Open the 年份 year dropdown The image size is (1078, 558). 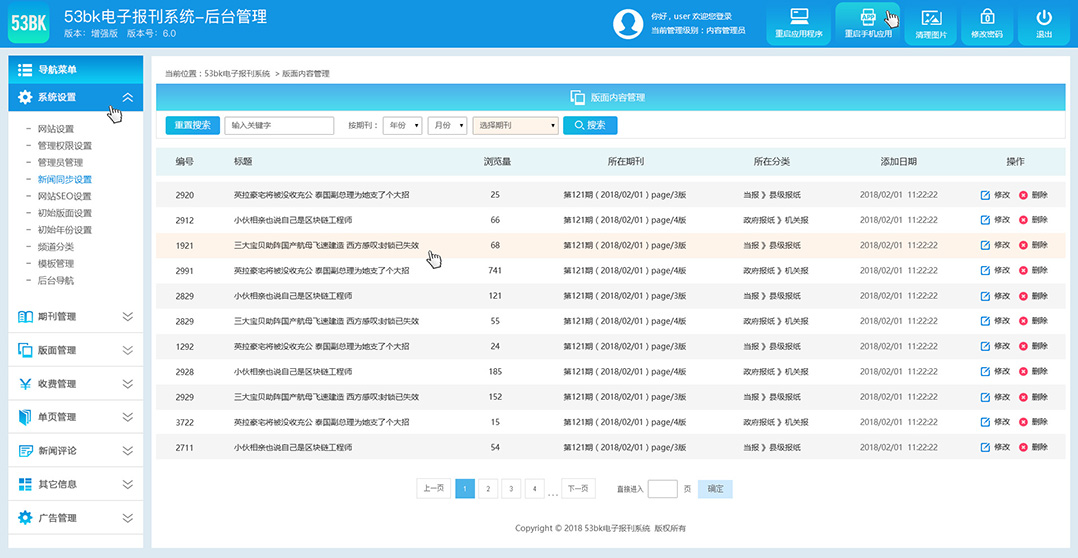[402, 126]
